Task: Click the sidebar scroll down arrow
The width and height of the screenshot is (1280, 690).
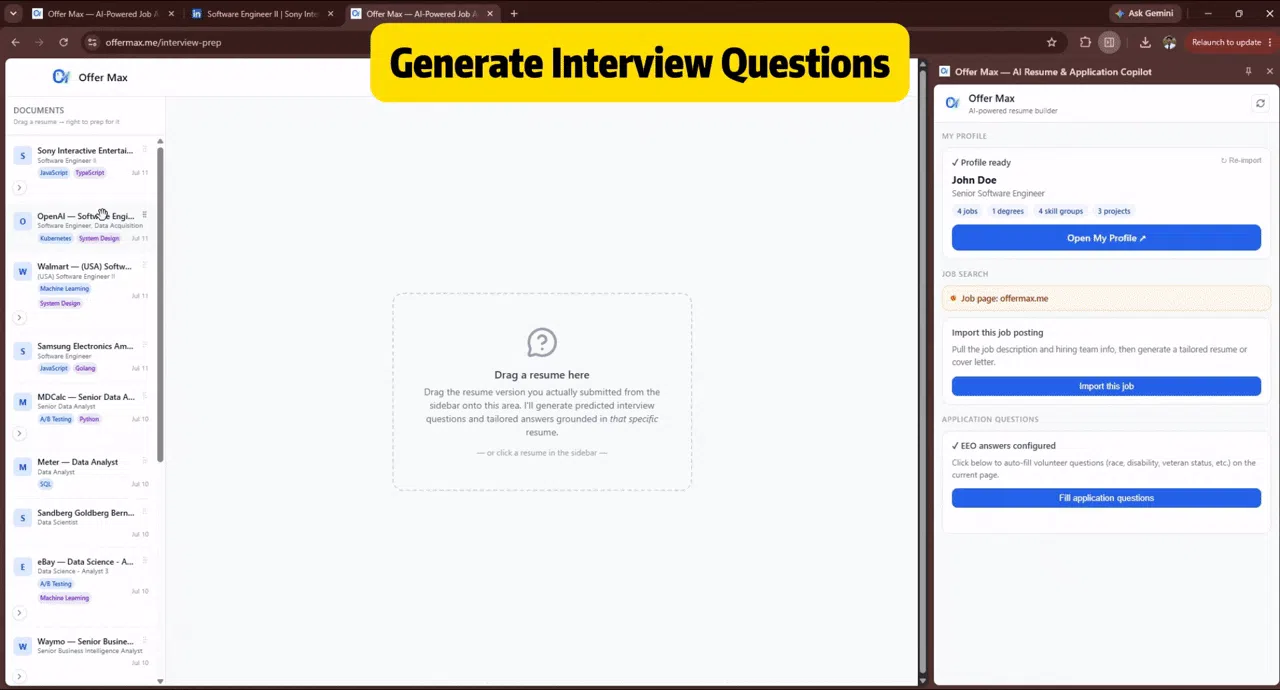Action: pyautogui.click(x=160, y=681)
